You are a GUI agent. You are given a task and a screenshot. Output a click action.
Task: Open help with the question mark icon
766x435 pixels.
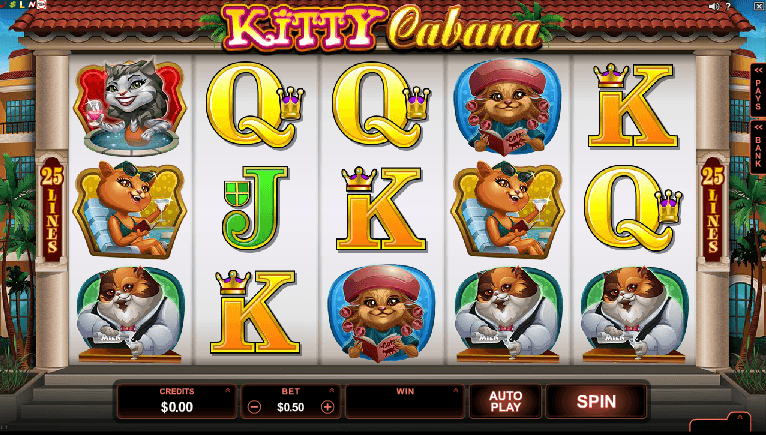[x=728, y=6]
